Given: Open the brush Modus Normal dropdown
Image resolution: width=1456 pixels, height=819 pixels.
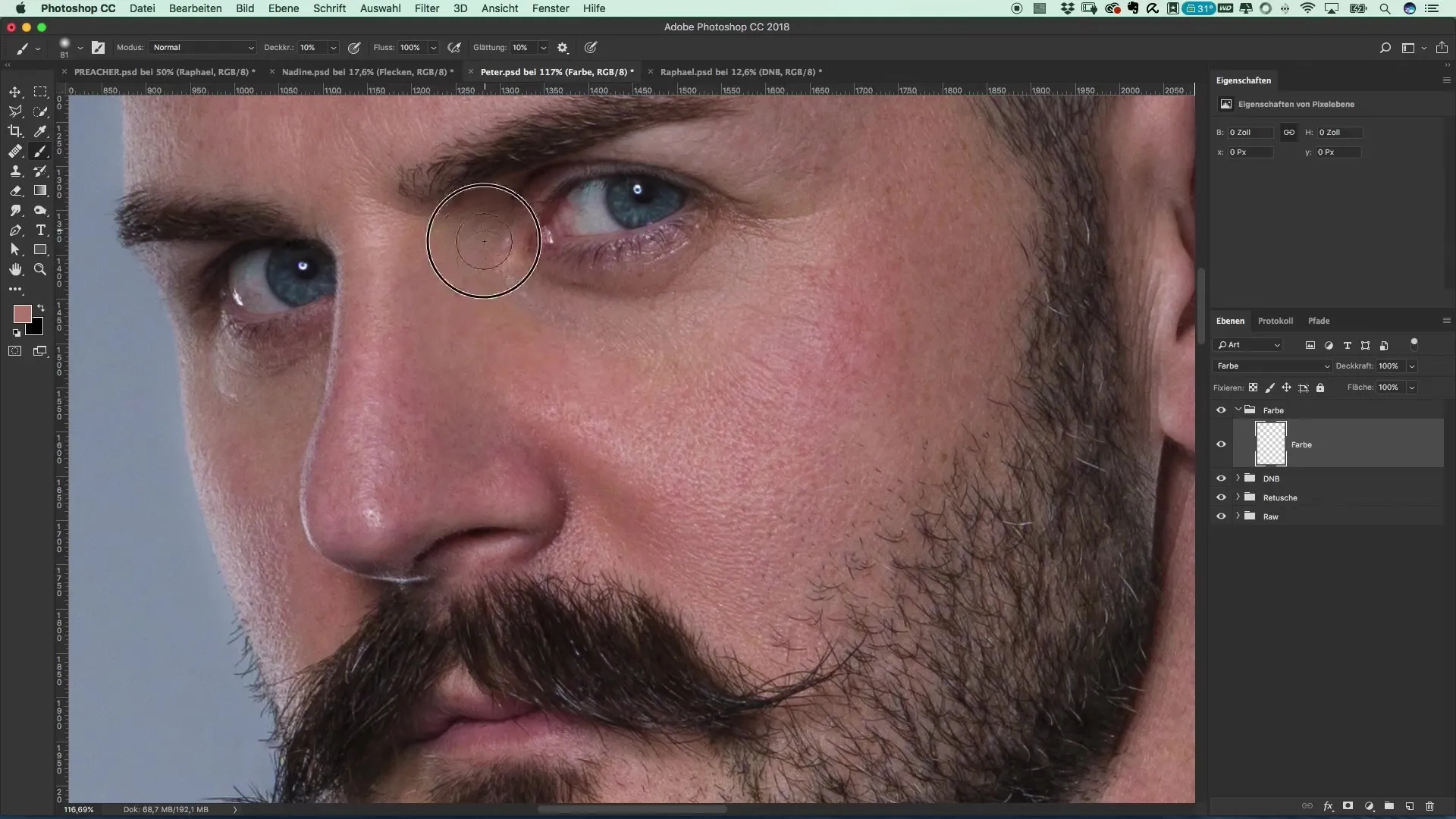Looking at the screenshot, I should click(x=202, y=47).
